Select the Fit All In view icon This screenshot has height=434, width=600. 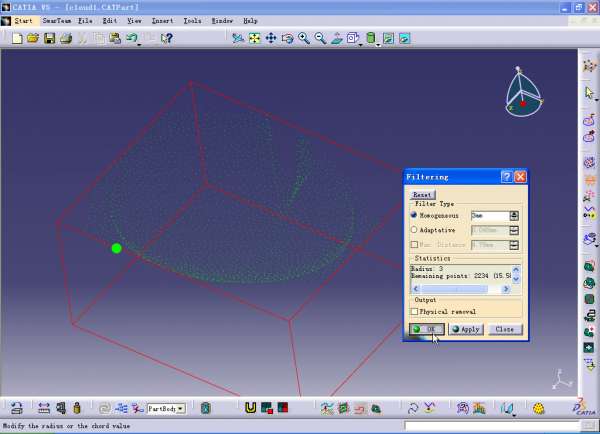[x=254, y=38]
